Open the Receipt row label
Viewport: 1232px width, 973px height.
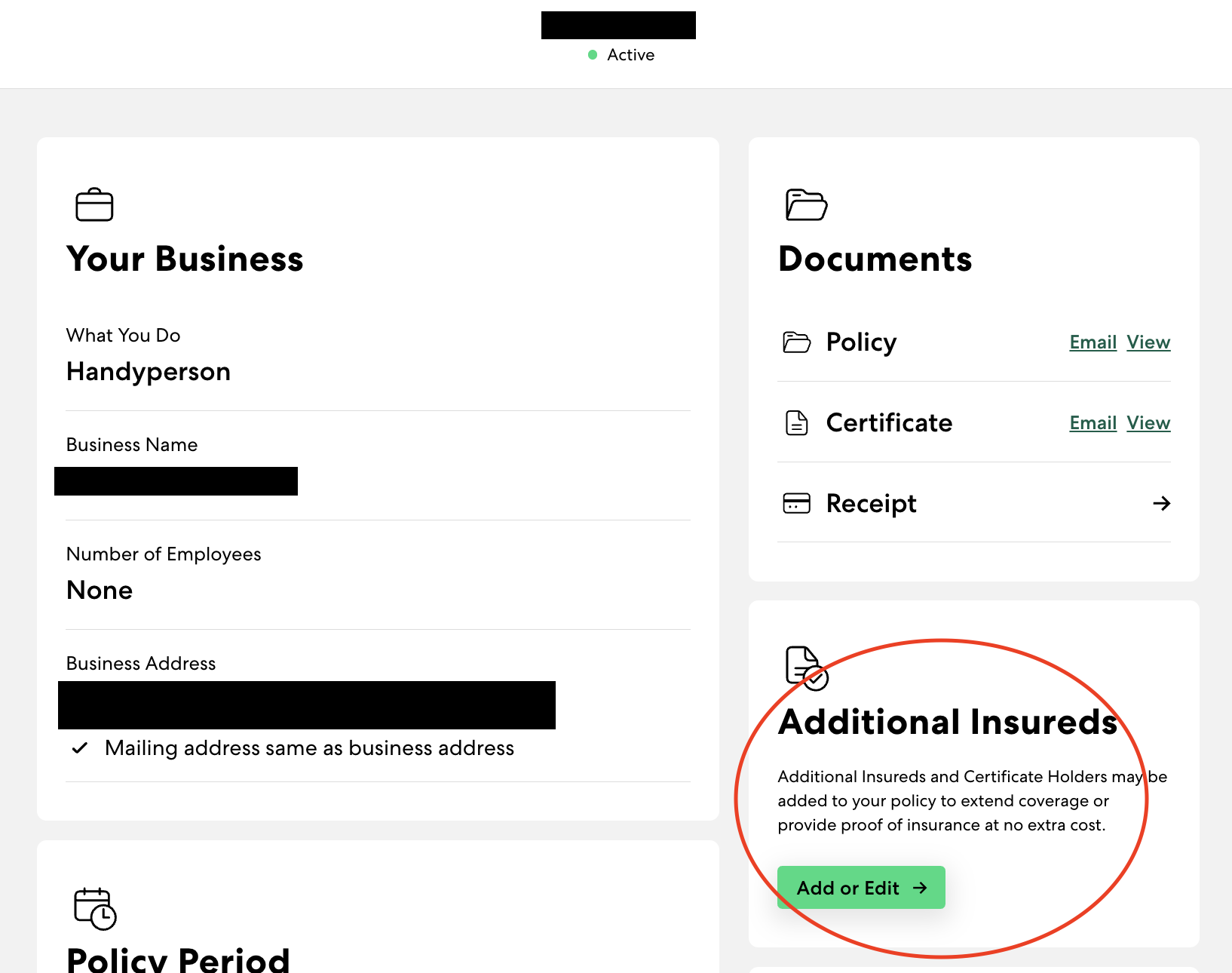click(871, 503)
